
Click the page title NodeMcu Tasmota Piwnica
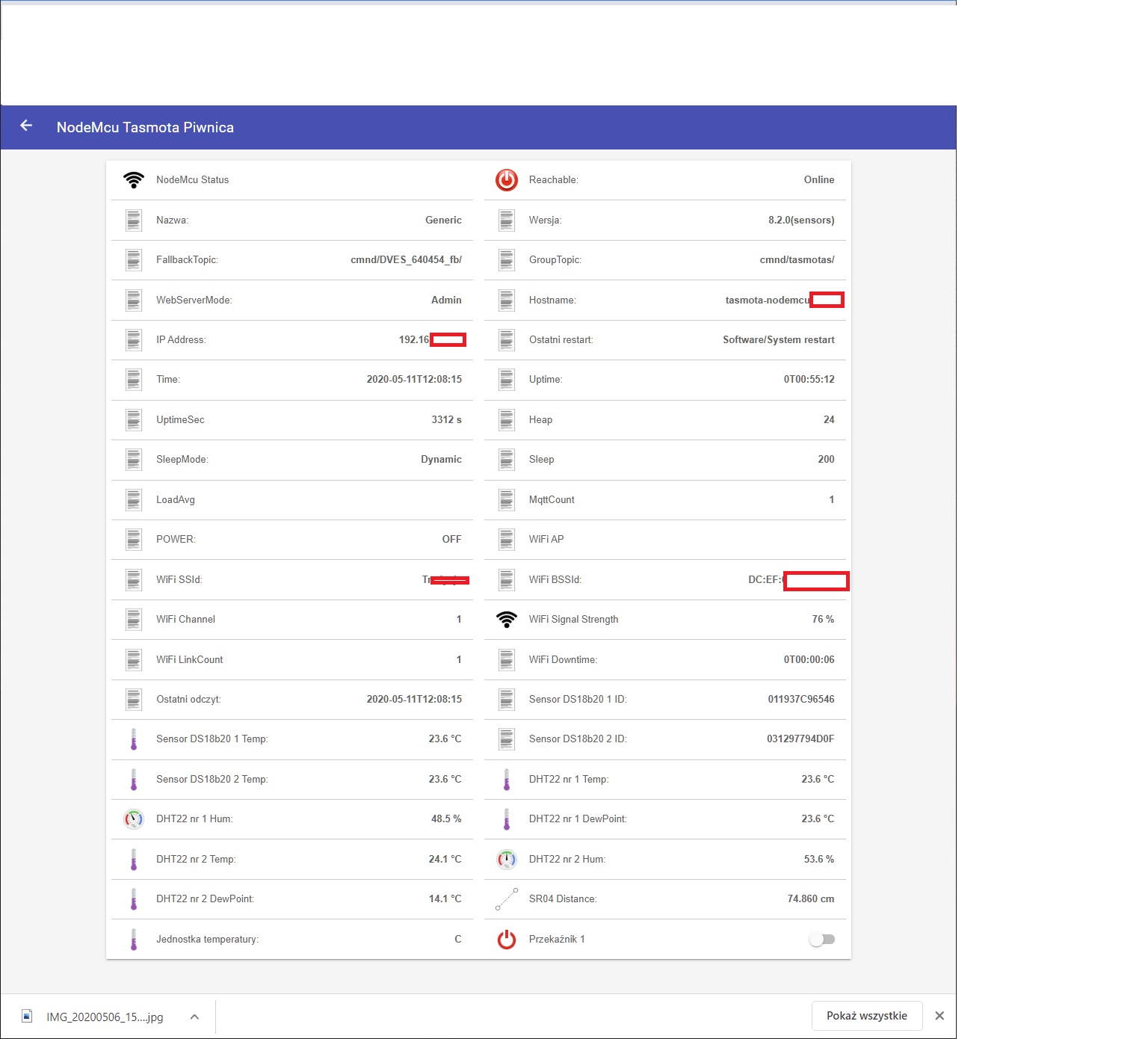[145, 128]
